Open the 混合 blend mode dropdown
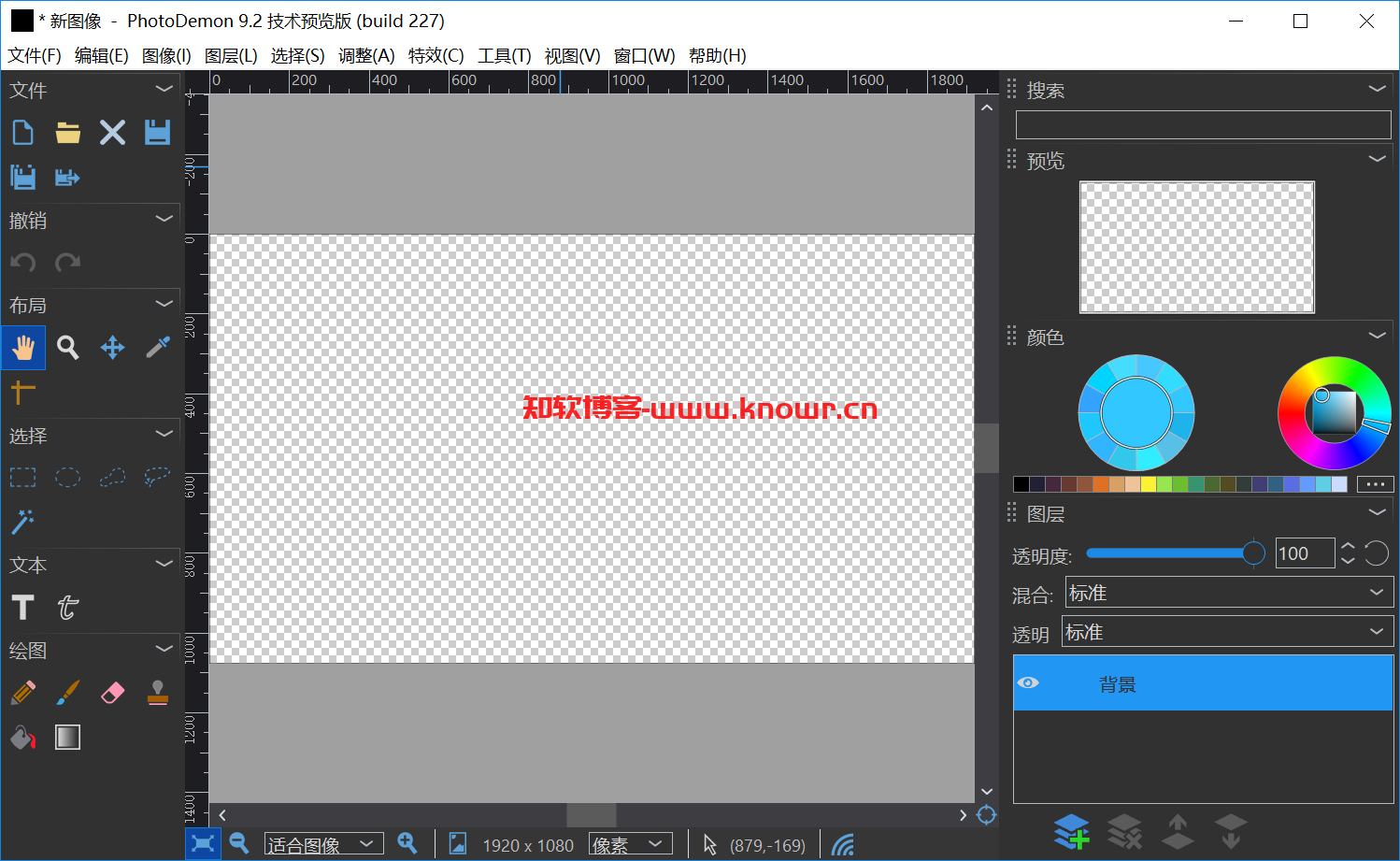Screen dimensions: 1400x861 pyautogui.click(x=1230, y=593)
